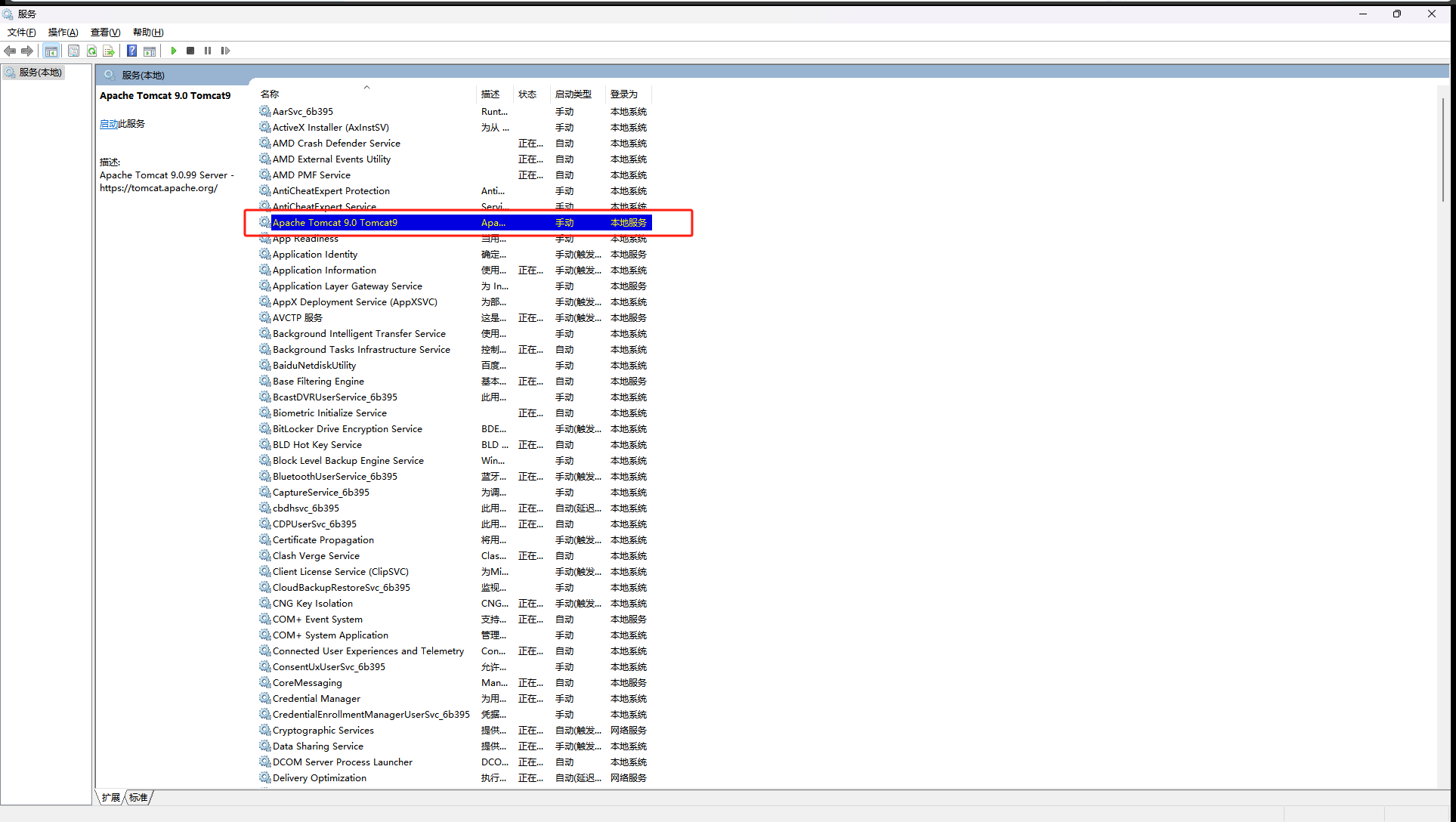
Task: Click the Refresh toolbar icon
Action: click(x=91, y=51)
